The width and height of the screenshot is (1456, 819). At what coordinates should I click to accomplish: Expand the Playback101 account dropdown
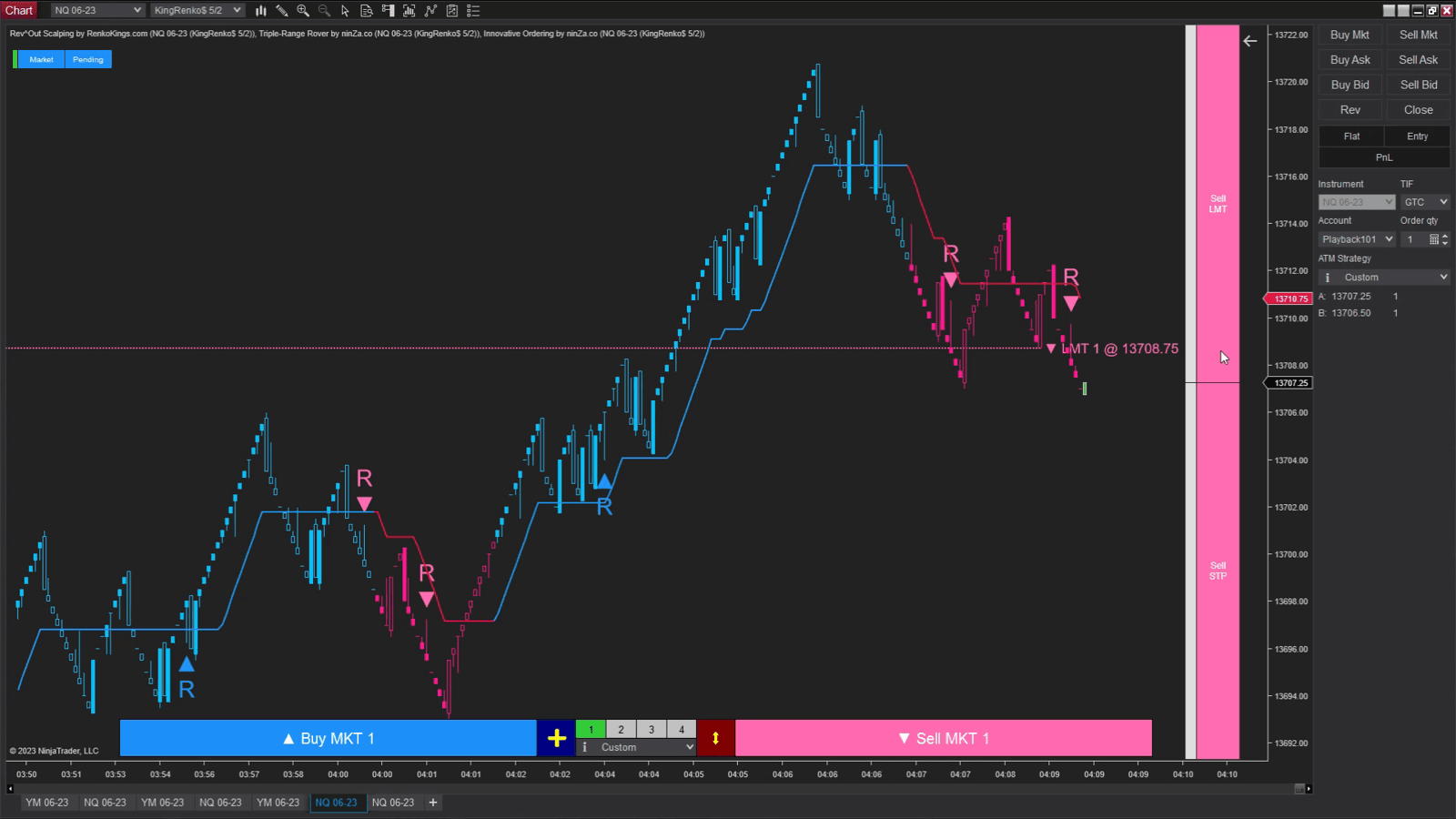tap(1357, 239)
